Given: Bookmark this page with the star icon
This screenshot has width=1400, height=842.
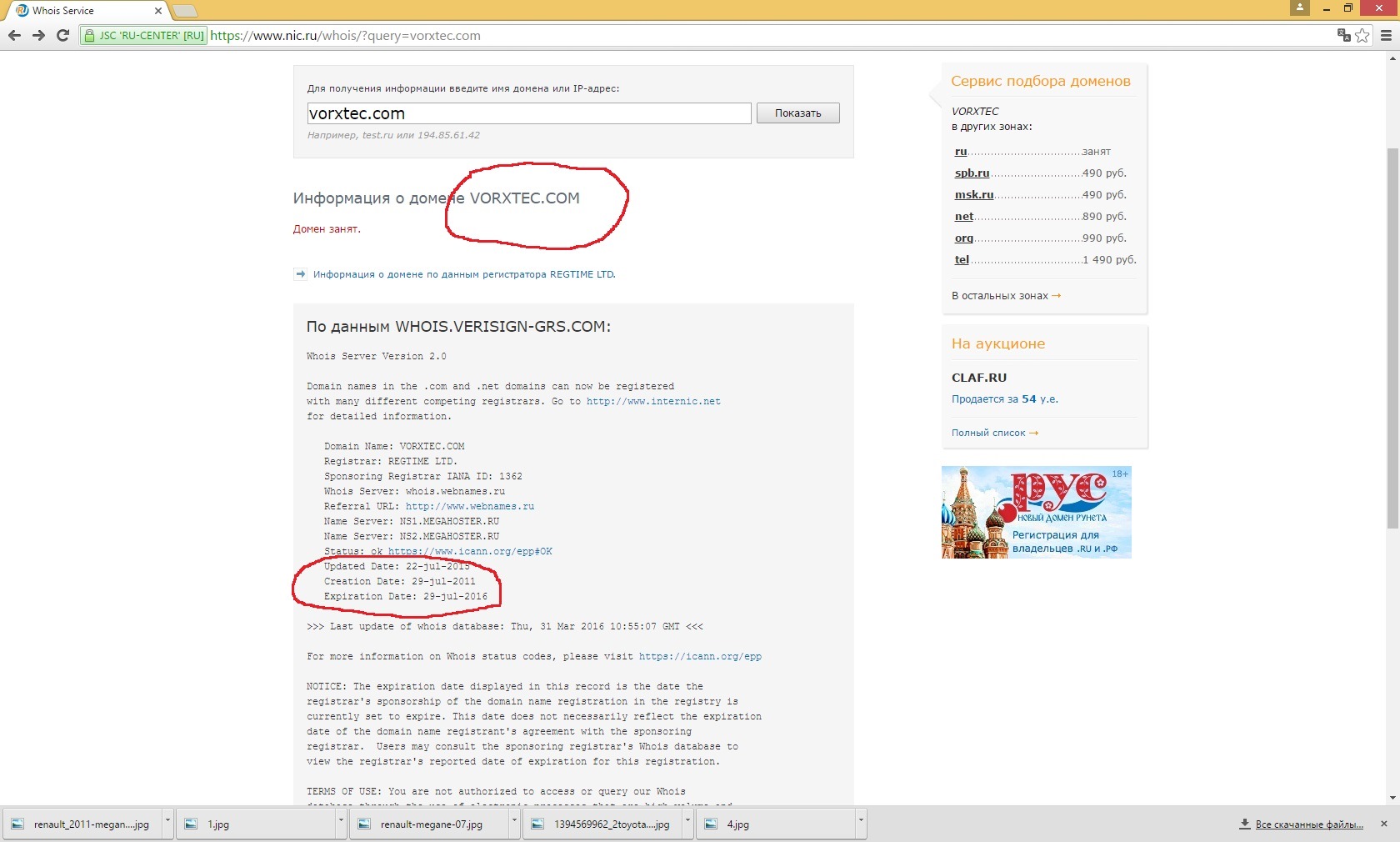Looking at the screenshot, I should [1362, 36].
